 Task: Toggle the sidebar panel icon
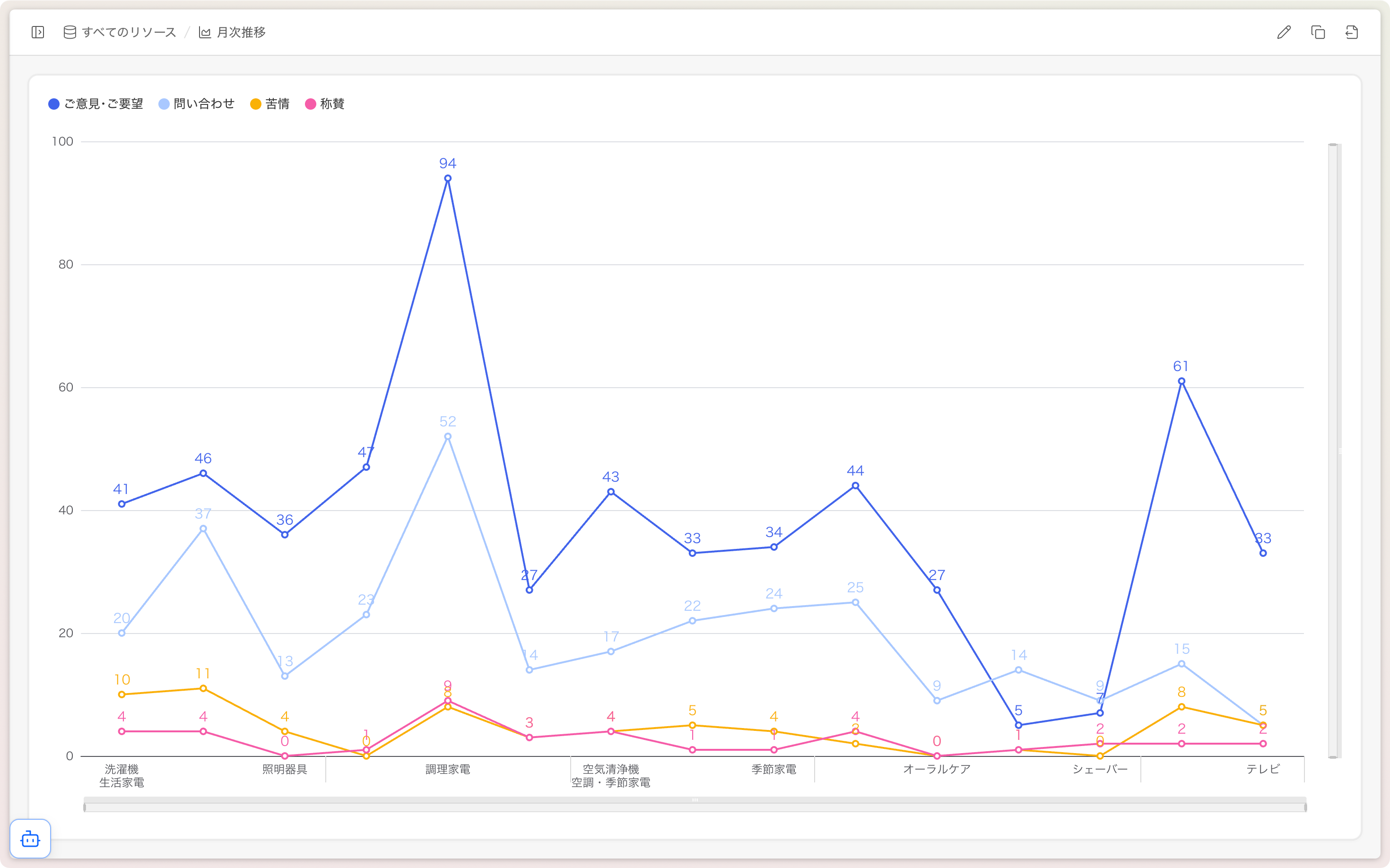click(38, 32)
